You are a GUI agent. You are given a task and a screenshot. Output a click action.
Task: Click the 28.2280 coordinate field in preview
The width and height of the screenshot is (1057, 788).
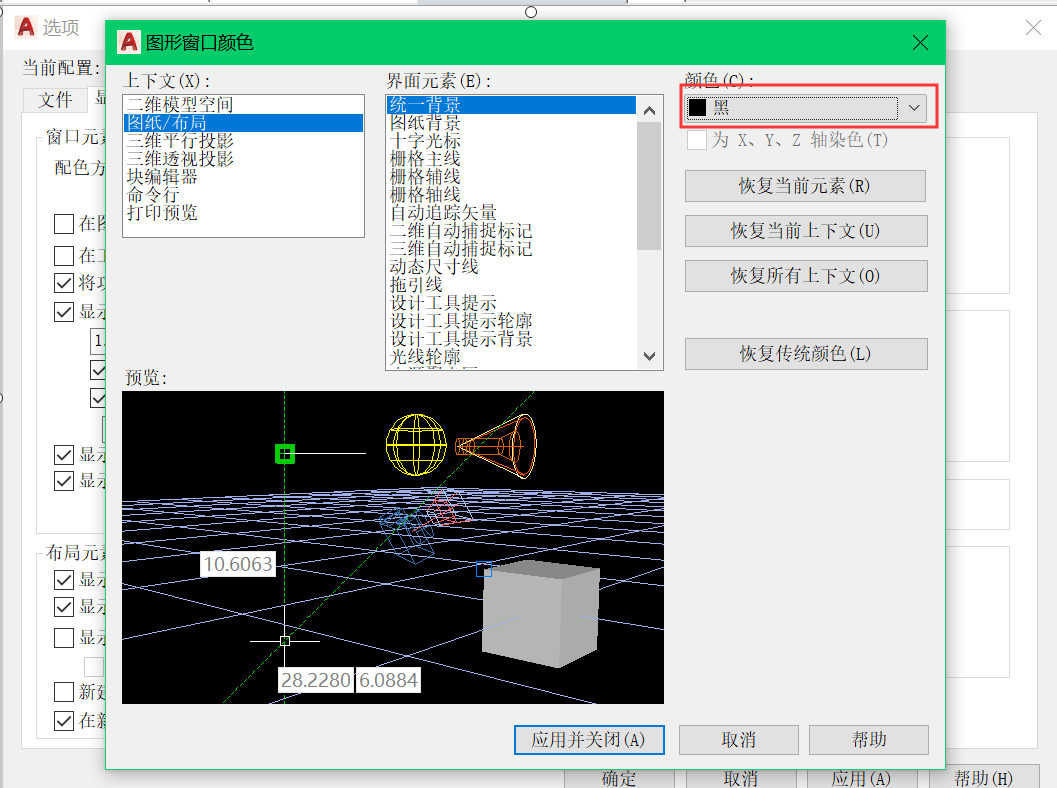point(315,680)
